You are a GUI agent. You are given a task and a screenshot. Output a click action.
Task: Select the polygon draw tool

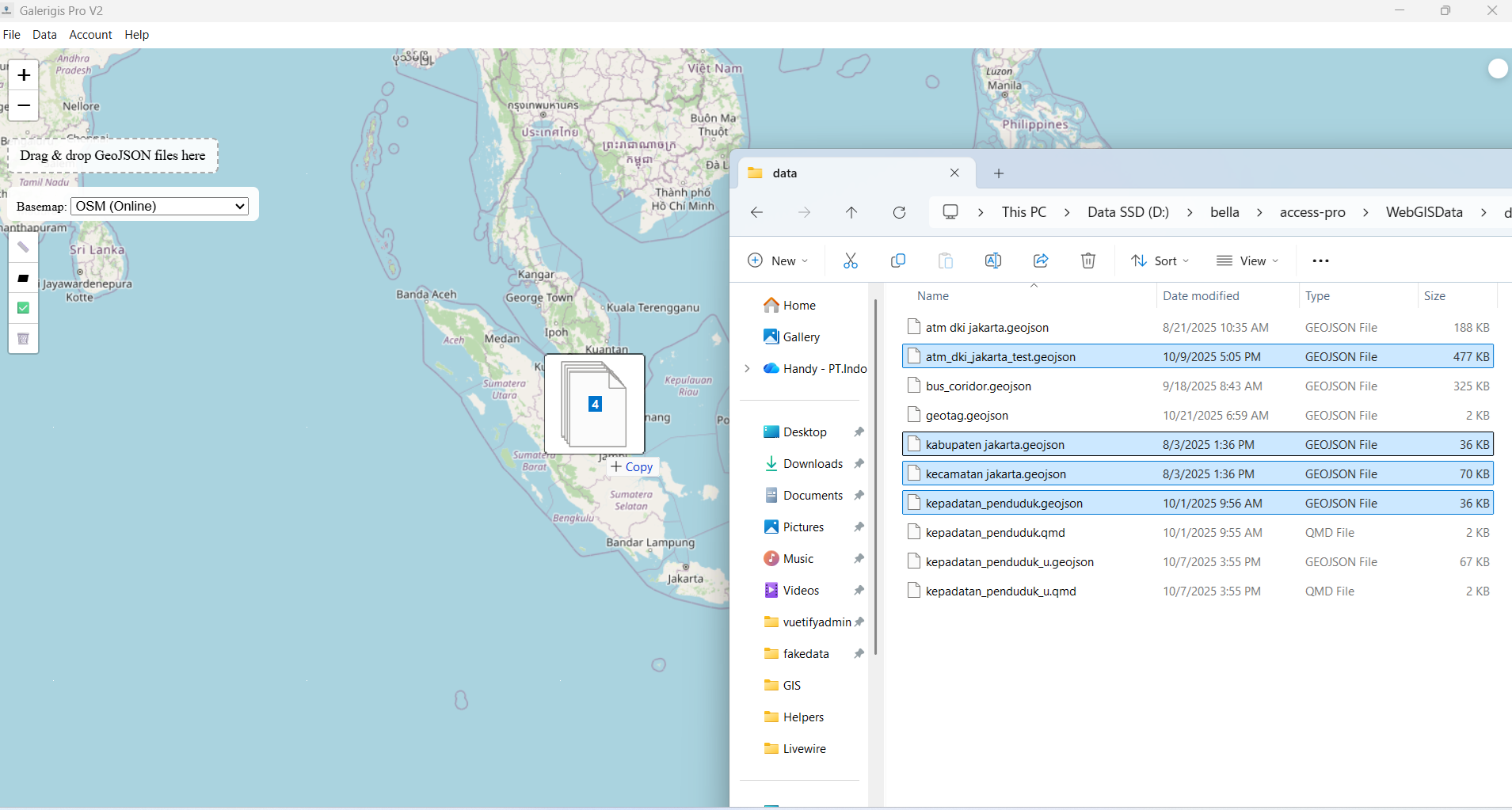click(23, 278)
